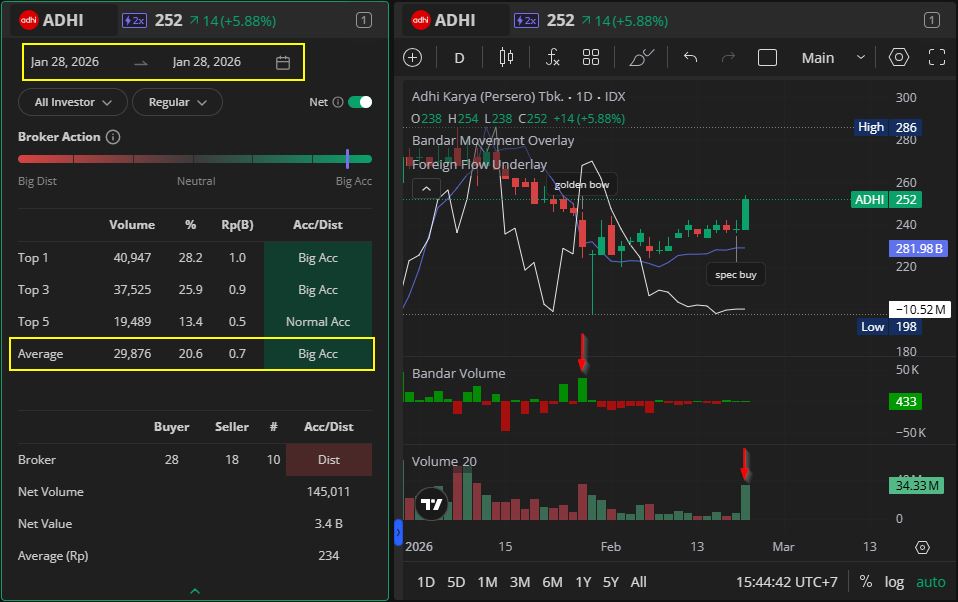Click the Bandar Volume indicator label

(458, 373)
